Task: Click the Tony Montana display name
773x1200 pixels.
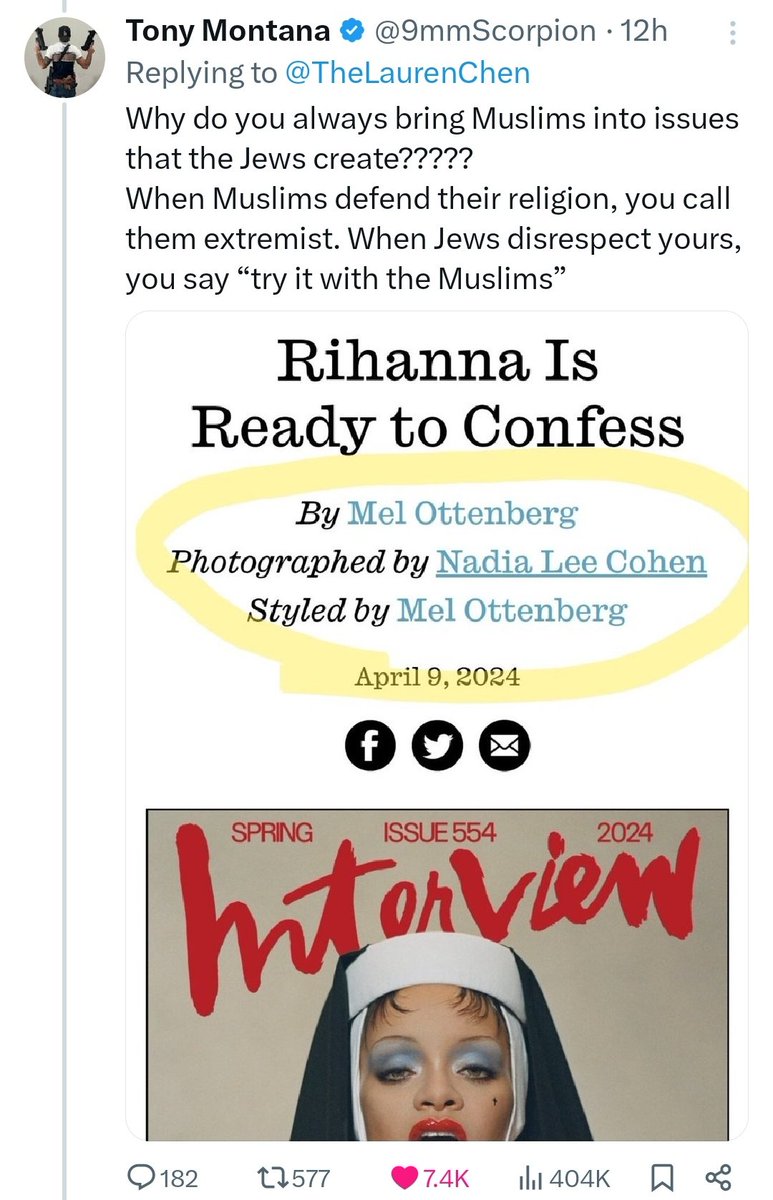Action: [x=227, y=31]
